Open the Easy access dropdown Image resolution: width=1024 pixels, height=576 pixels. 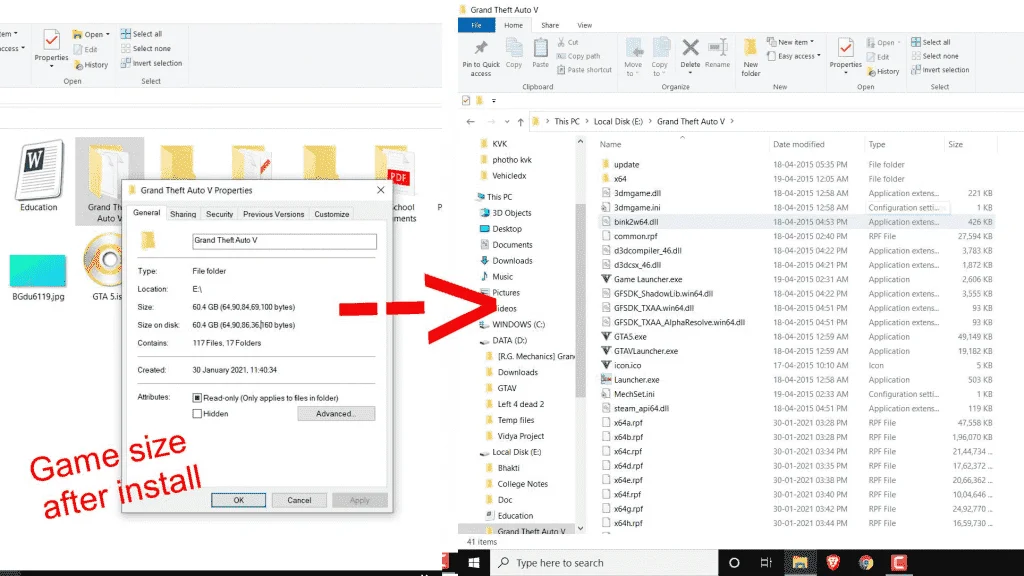coord(793,56)
